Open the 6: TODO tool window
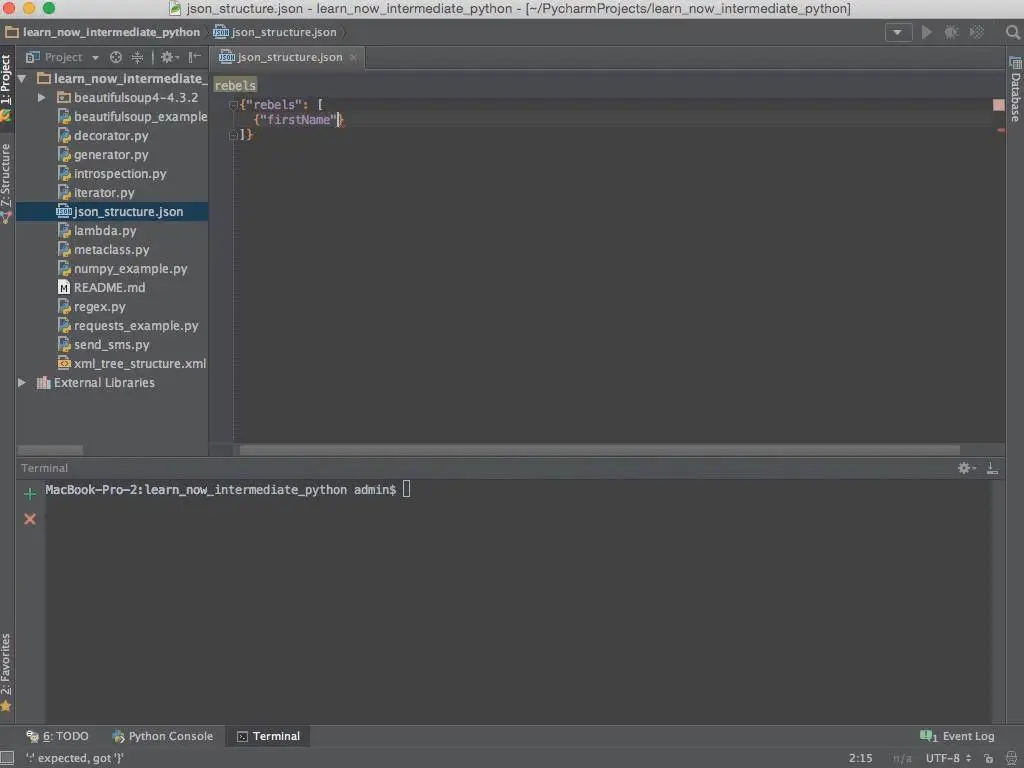The image size is (1024, 768). (x=57, y=736)
